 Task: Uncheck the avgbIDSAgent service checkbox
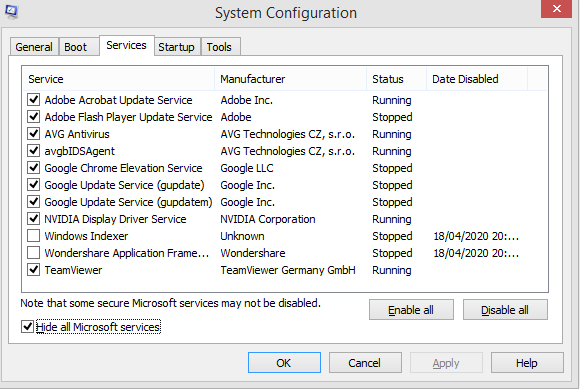coord(34,150)
